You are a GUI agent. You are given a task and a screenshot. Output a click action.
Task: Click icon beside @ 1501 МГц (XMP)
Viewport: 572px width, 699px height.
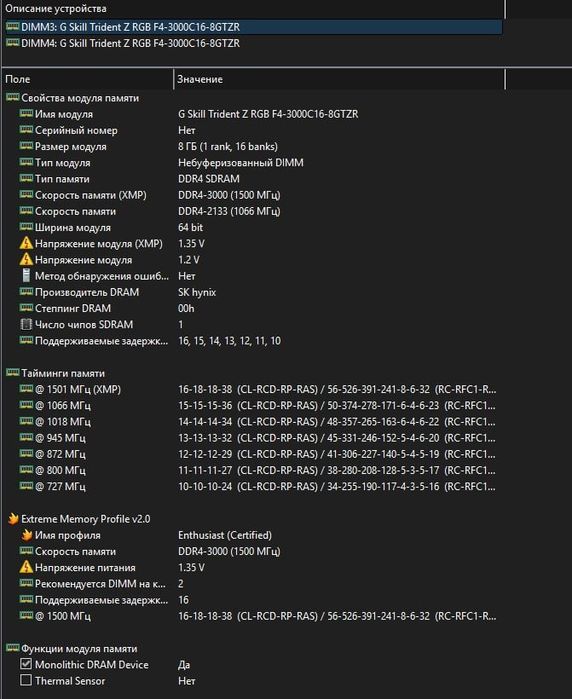coord(26,389)
